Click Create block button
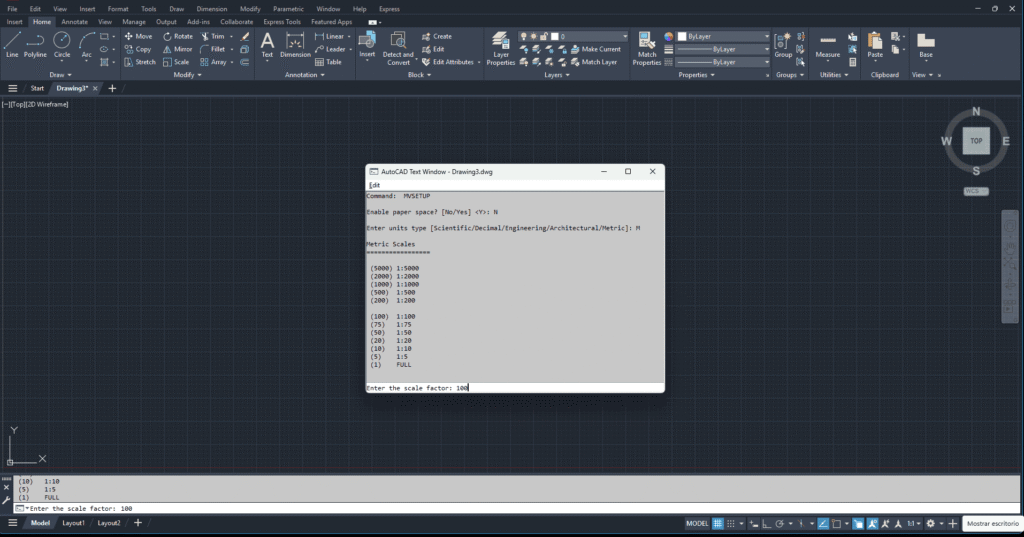 tap(437, 37)
